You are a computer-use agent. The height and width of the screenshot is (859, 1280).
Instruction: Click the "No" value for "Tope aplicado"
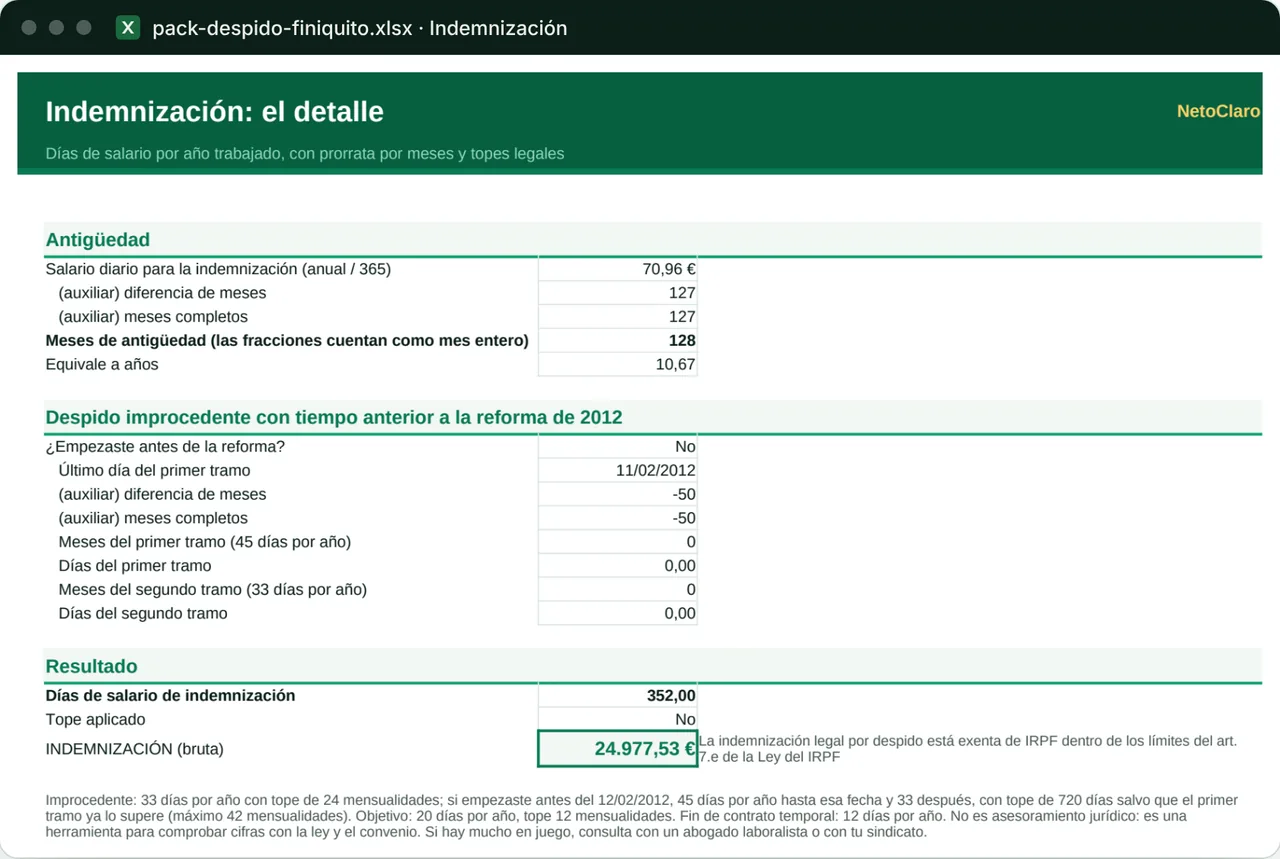(617, 720)
